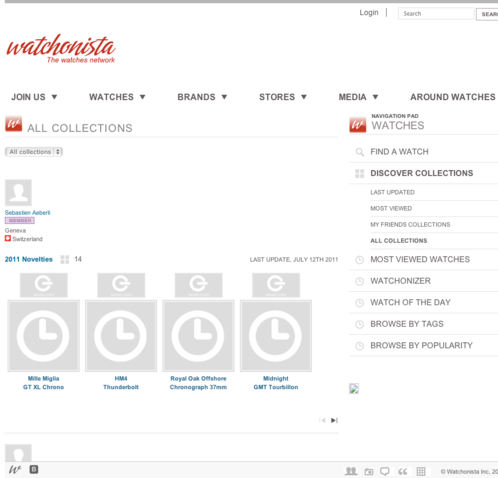Screen dimensions: 498x478
Task: Expand the Stores menu
Action: (x=283, y=97)
